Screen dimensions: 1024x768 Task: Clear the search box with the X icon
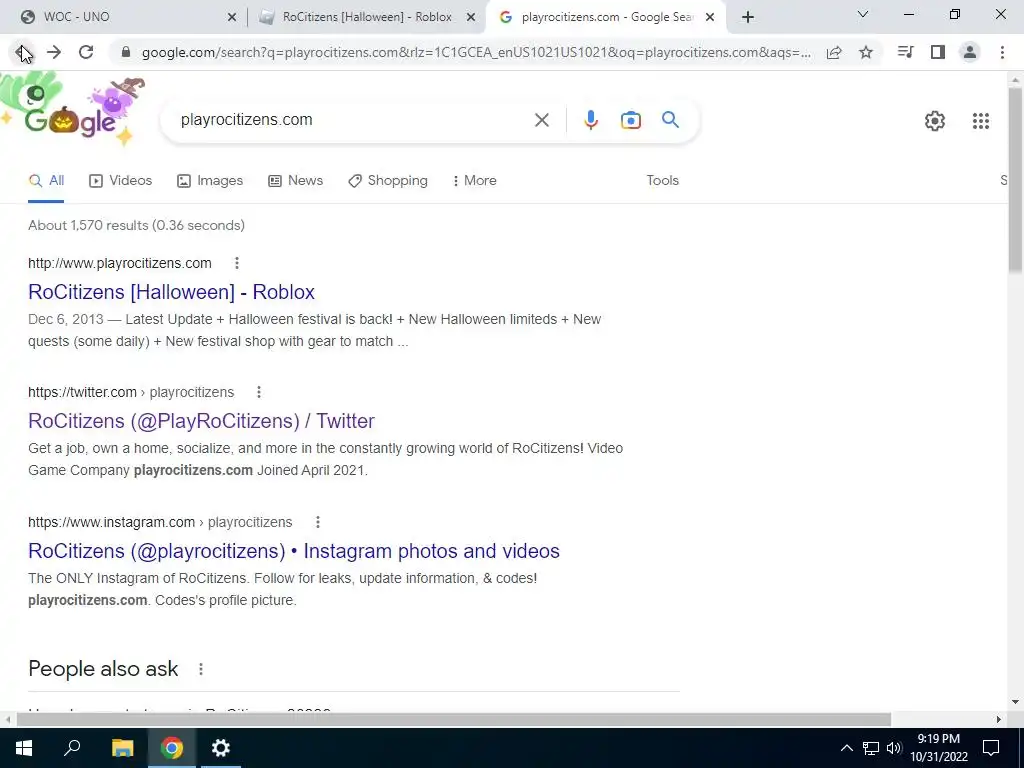[541, 120]
